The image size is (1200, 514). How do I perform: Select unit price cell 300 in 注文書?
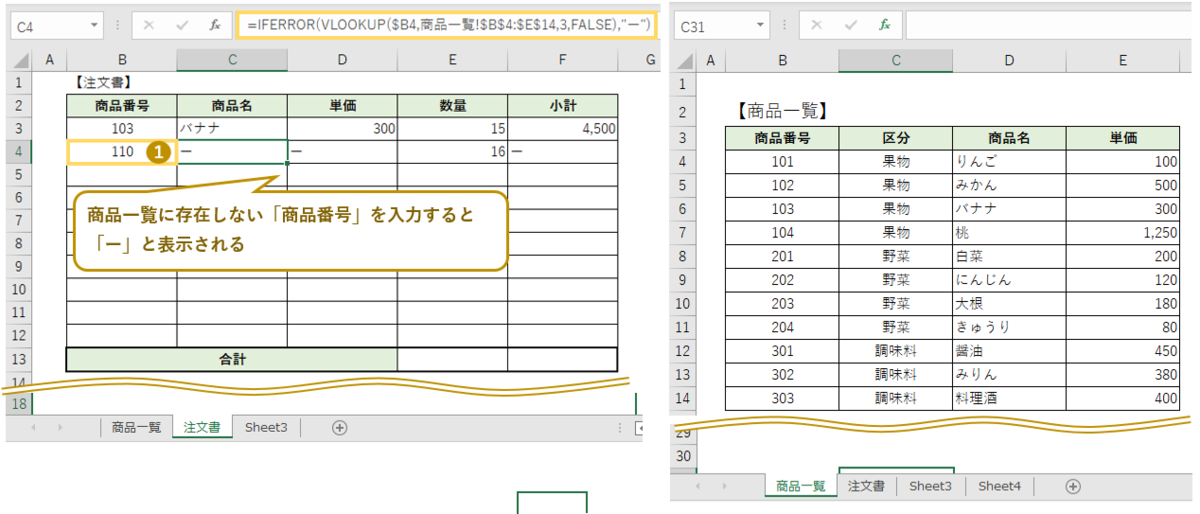[342, 128]
